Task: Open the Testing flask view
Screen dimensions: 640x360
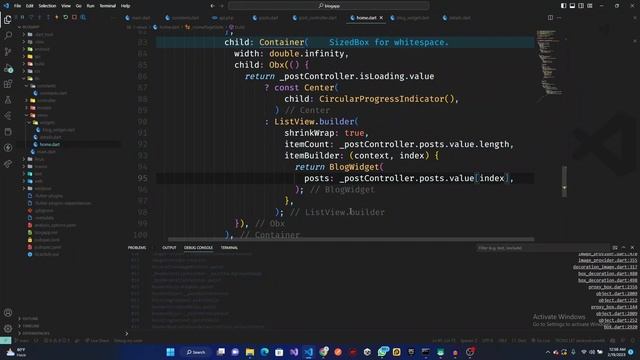Action: (x=8, y=100)
